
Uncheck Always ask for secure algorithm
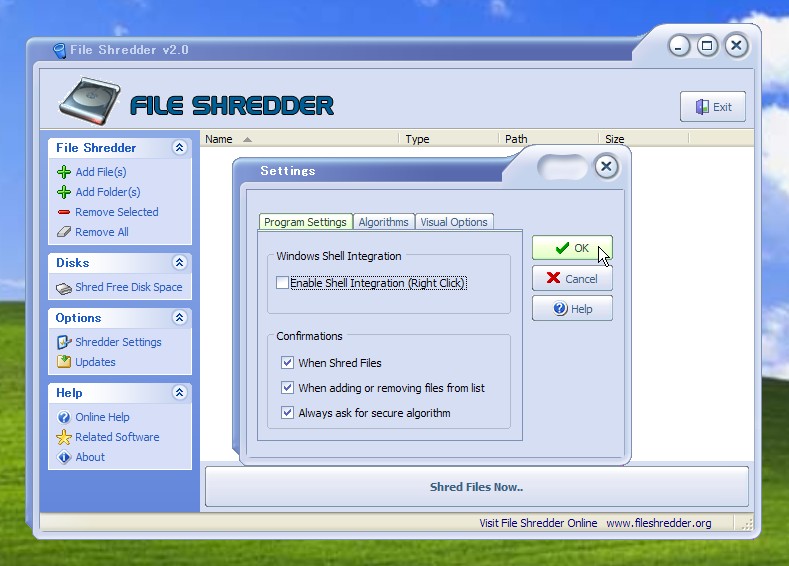(287, 413)
